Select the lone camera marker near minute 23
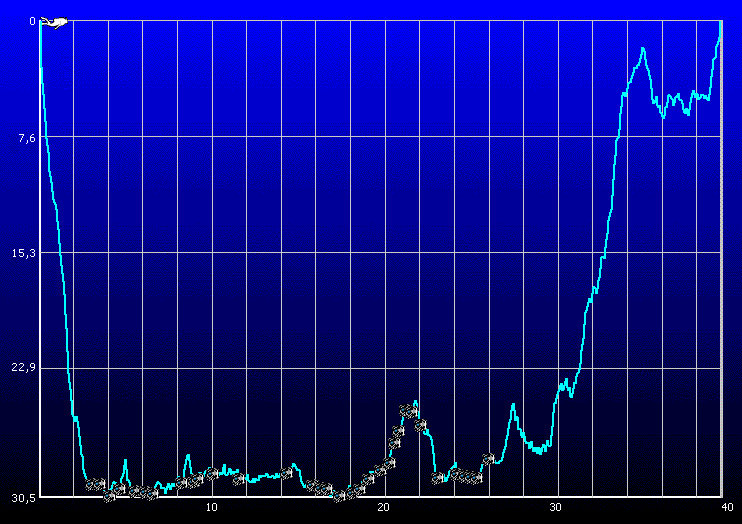Viewport: 742px width, 524px height. 438,478
